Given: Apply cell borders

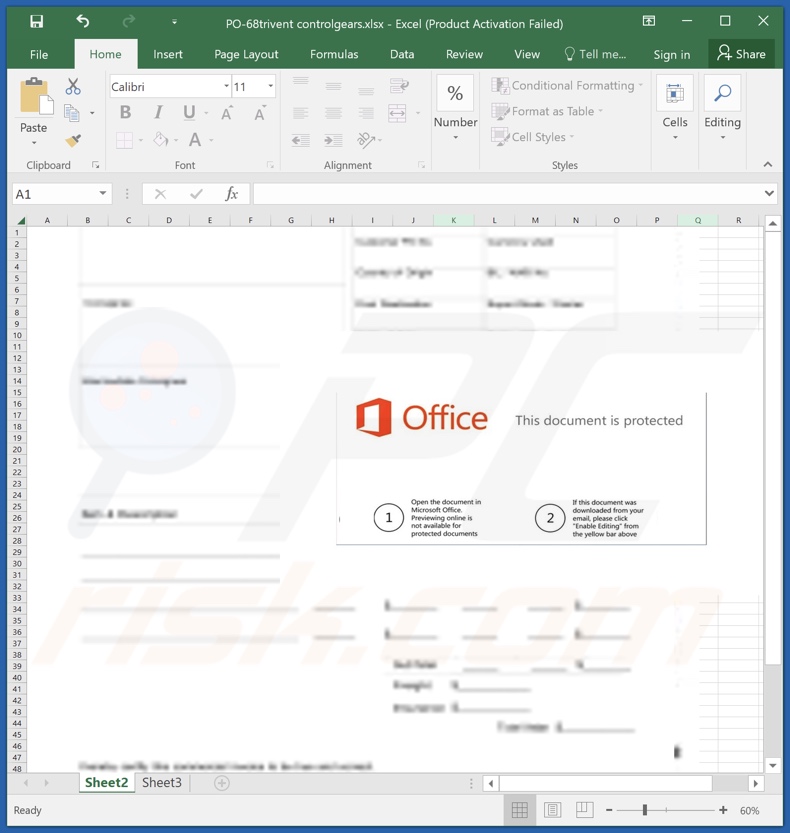Looking at the screenshot, I should pos(124,140).
